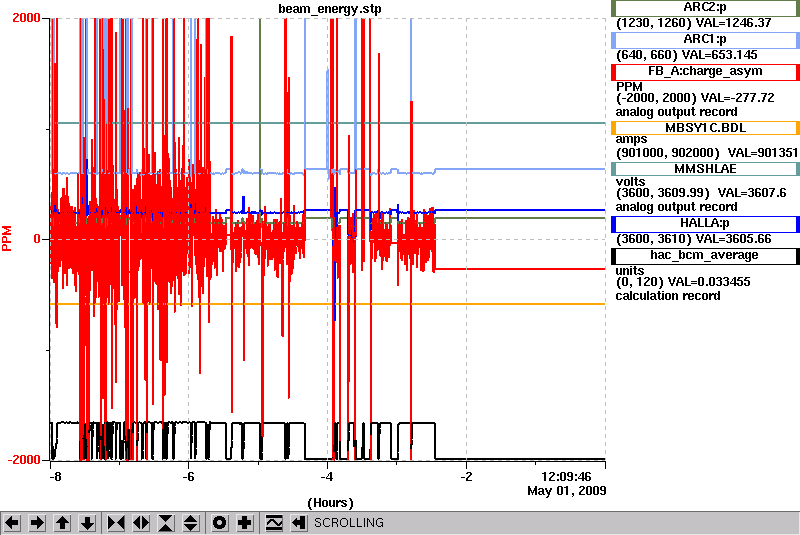Click the 0 y-axis tick label
This screenshot has height=535, width=800.
pos(37,239)
